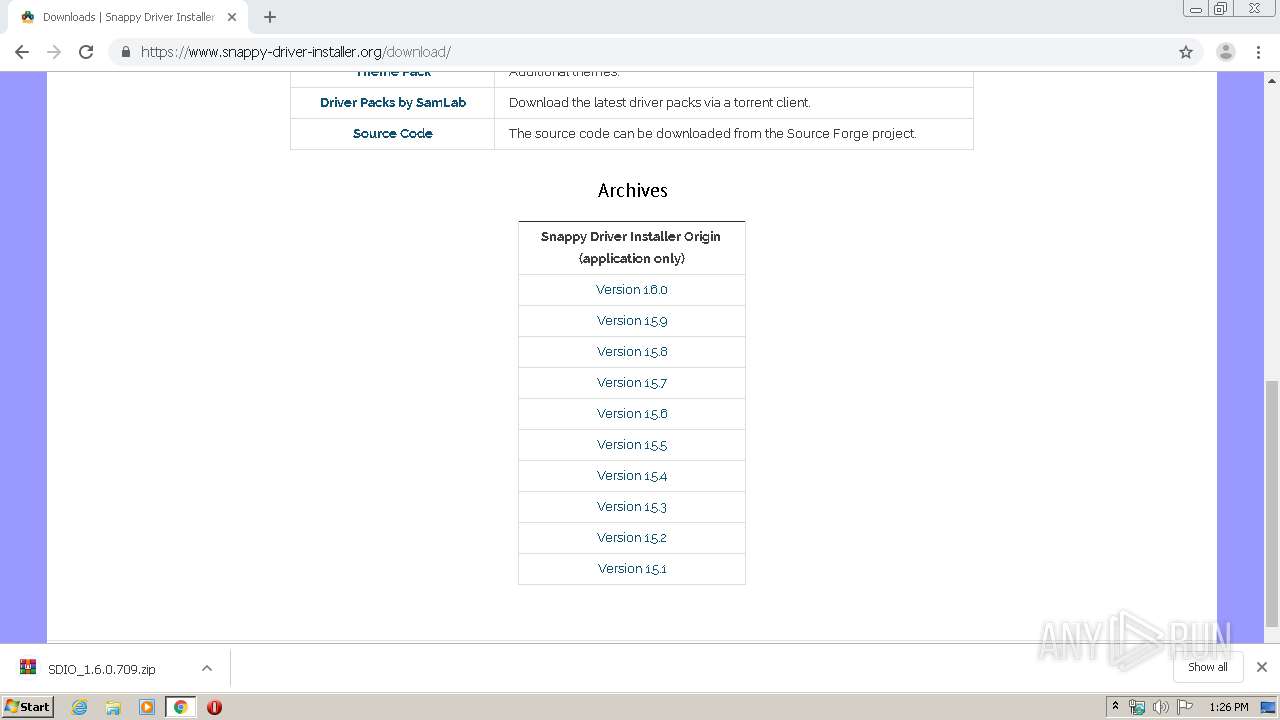
Task: Download Version 1.5.8 archive
Action: pos(632,352)
